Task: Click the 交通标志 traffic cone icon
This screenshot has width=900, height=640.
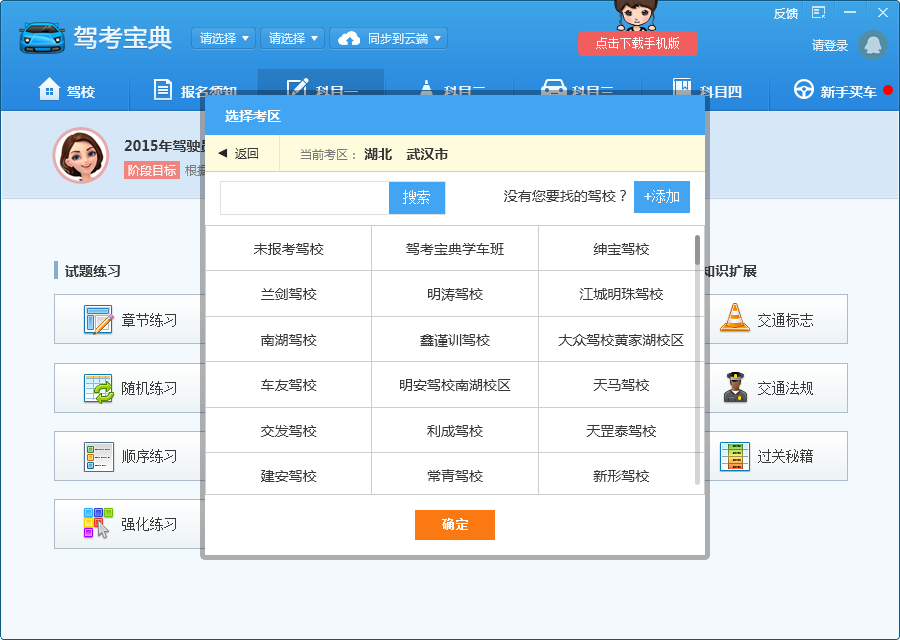Action: point(736,319)
